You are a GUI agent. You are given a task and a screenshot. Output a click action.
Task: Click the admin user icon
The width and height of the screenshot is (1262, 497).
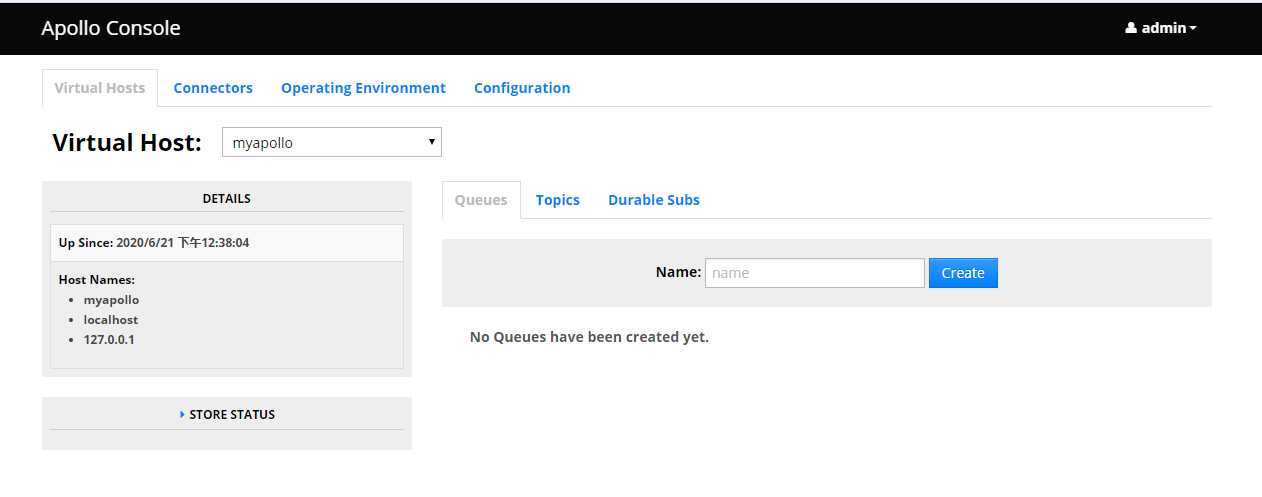[1131, 28]
